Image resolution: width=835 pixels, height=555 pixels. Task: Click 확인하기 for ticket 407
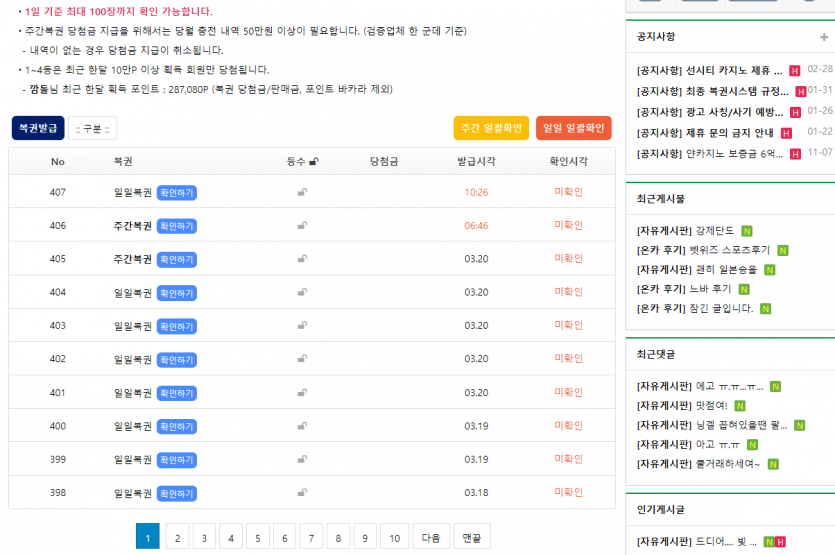point(177,193)
